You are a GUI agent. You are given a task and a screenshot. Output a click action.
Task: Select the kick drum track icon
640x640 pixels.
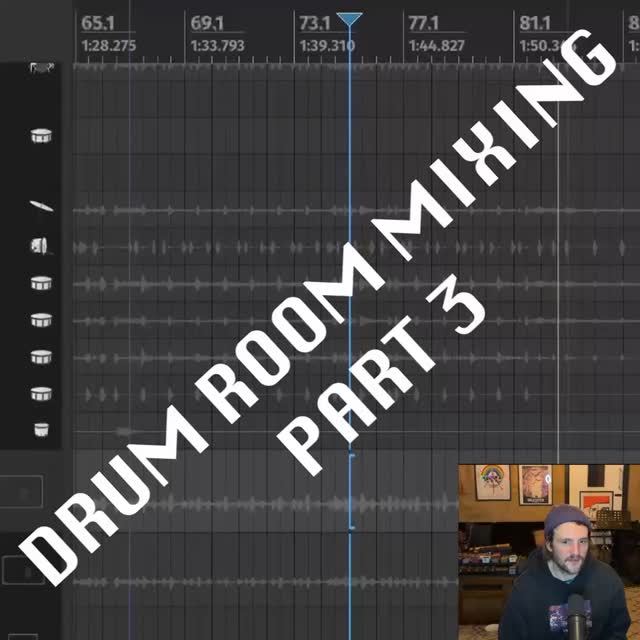[x=40, y=246]
